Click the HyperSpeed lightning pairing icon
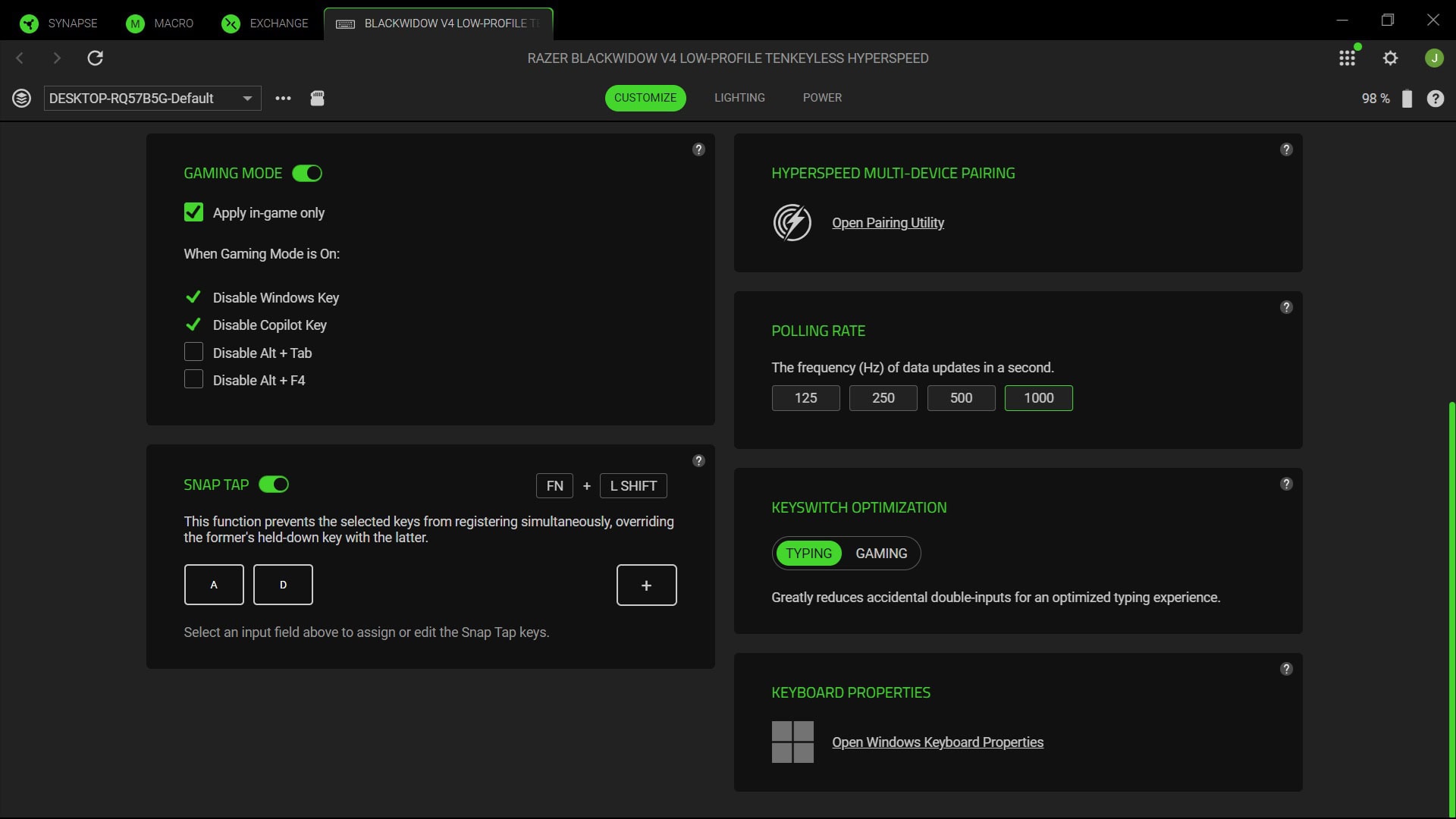1456x819 pixels. coord(792,223)
